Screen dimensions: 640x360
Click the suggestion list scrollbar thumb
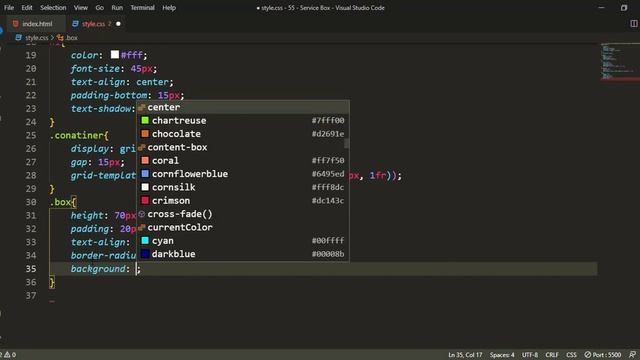tap(347, 143)
